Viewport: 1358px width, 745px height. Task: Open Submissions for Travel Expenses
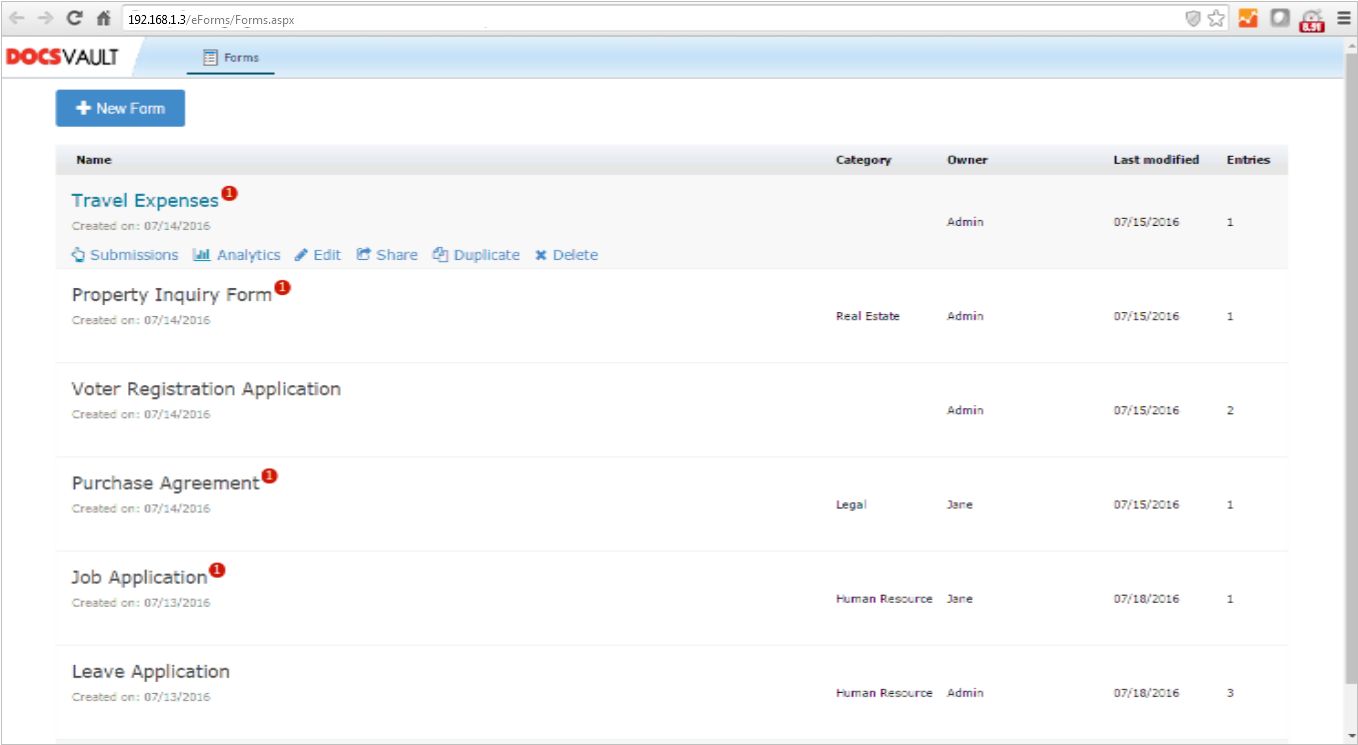tap(125, 255)
